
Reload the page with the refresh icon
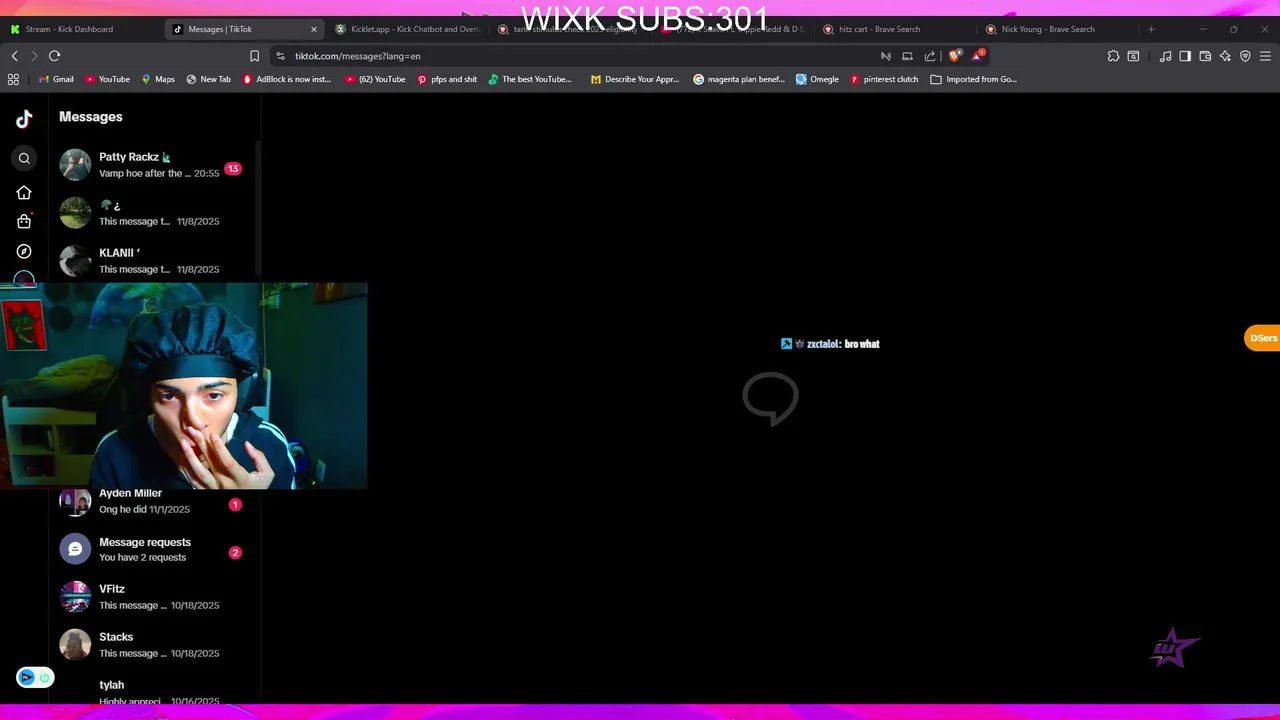tap(55, 56)
